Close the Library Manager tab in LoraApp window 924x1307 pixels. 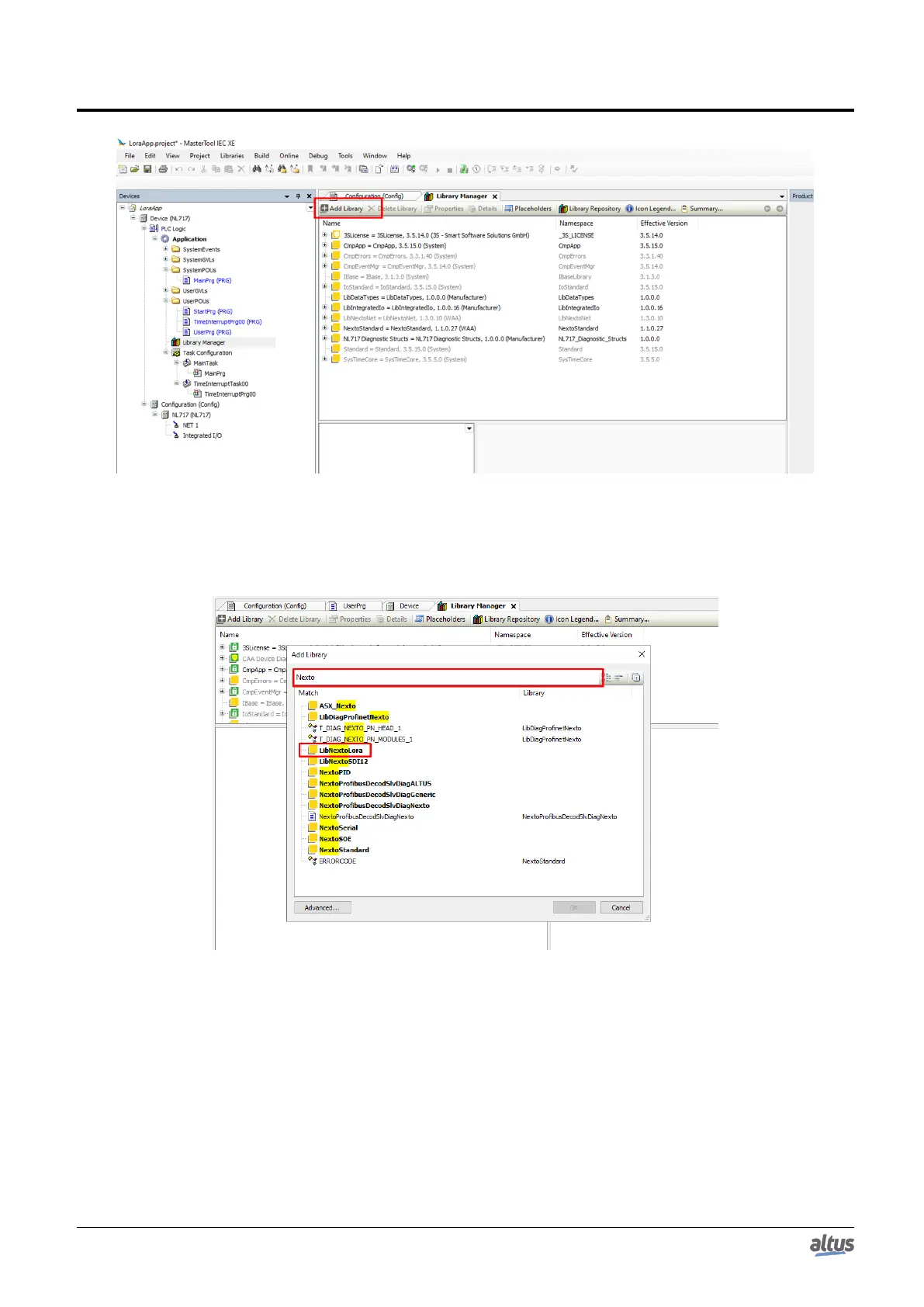coord(495,196)
